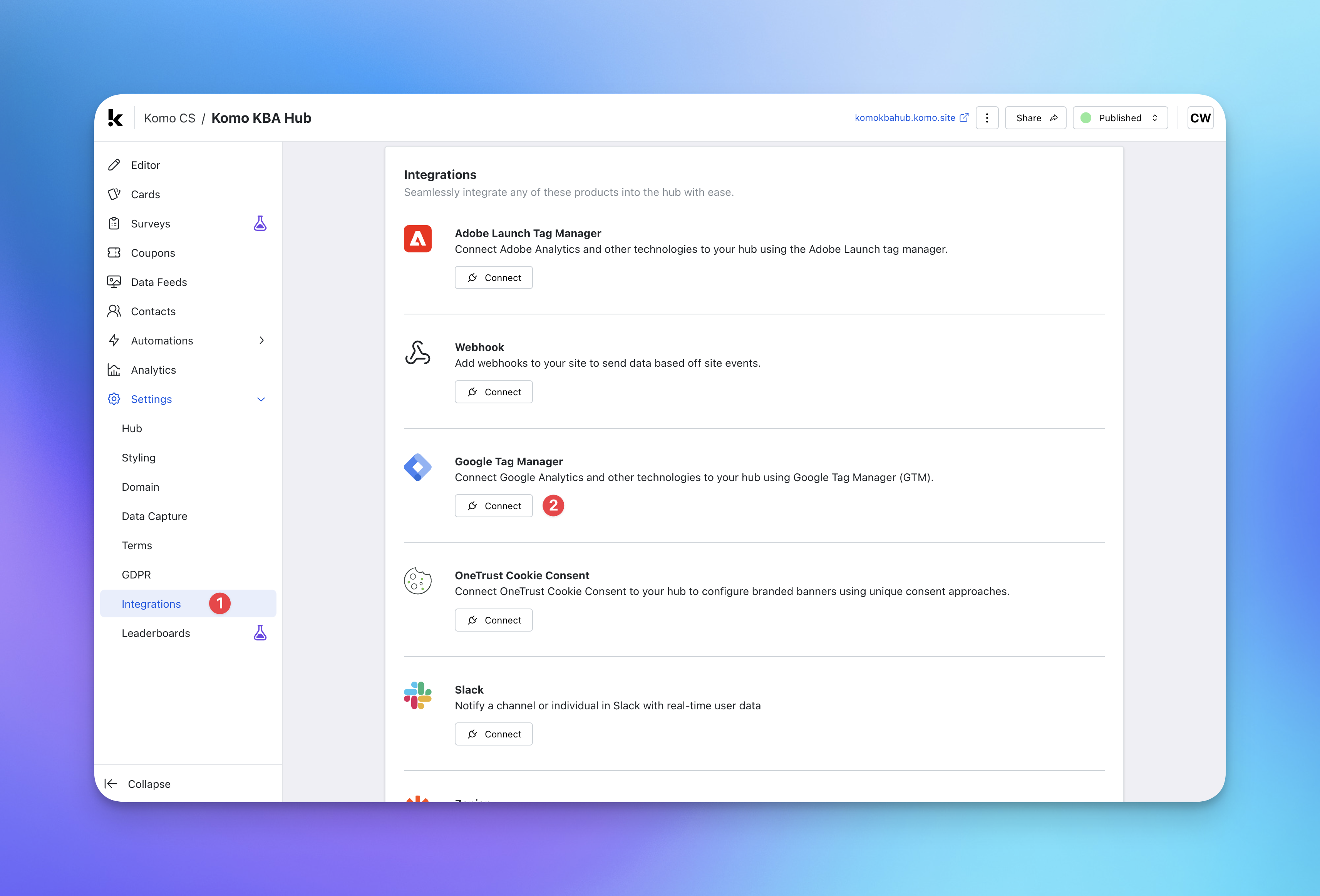Image resolution: width=1320 pixels, height=896 pixels.
Task: Click the Share button
Action: pyautogui.click(x=1035, y=118)
